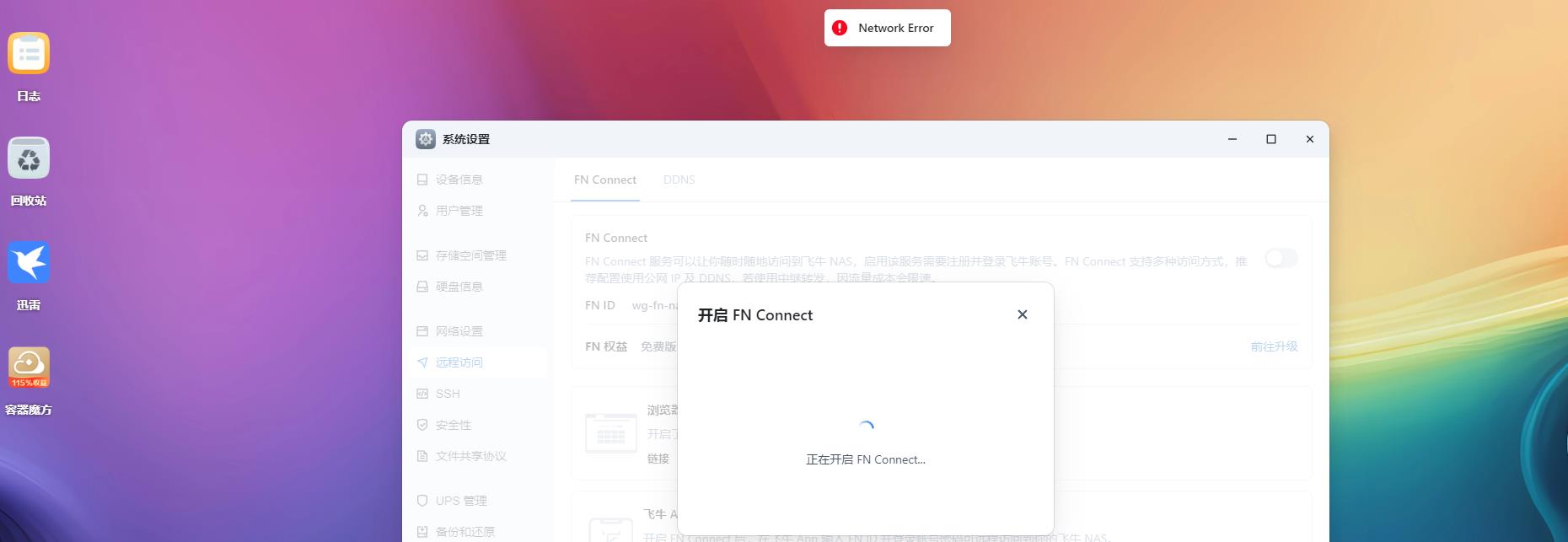Click the 开启 FN Connect dialog title
Image resolution: width=1568 pixels, height=542 pixels.
coord(755,315)
